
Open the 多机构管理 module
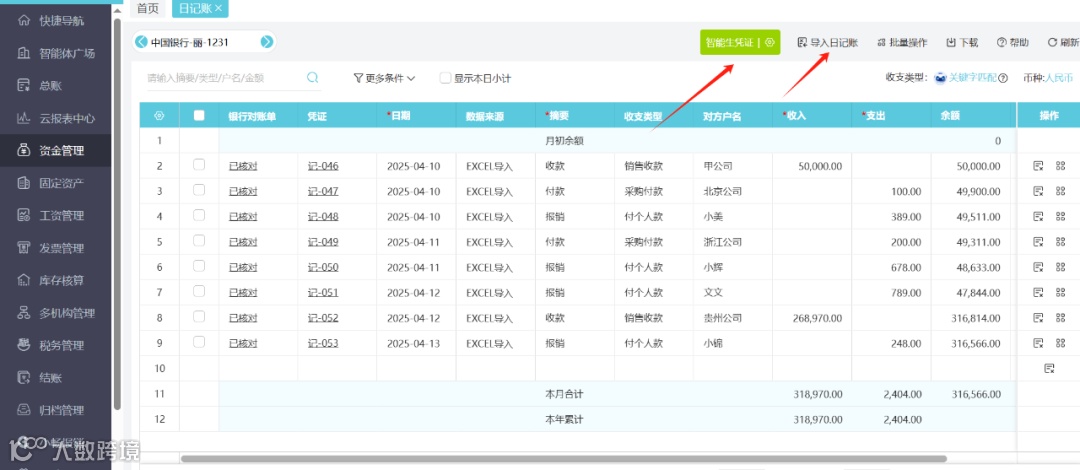click(55, 313)
